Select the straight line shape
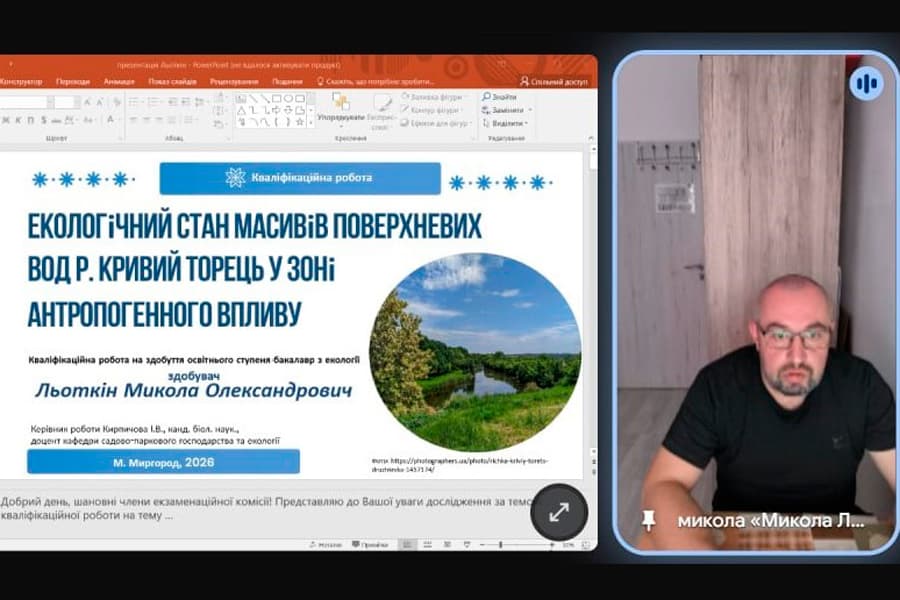 [x=254, y=99]
